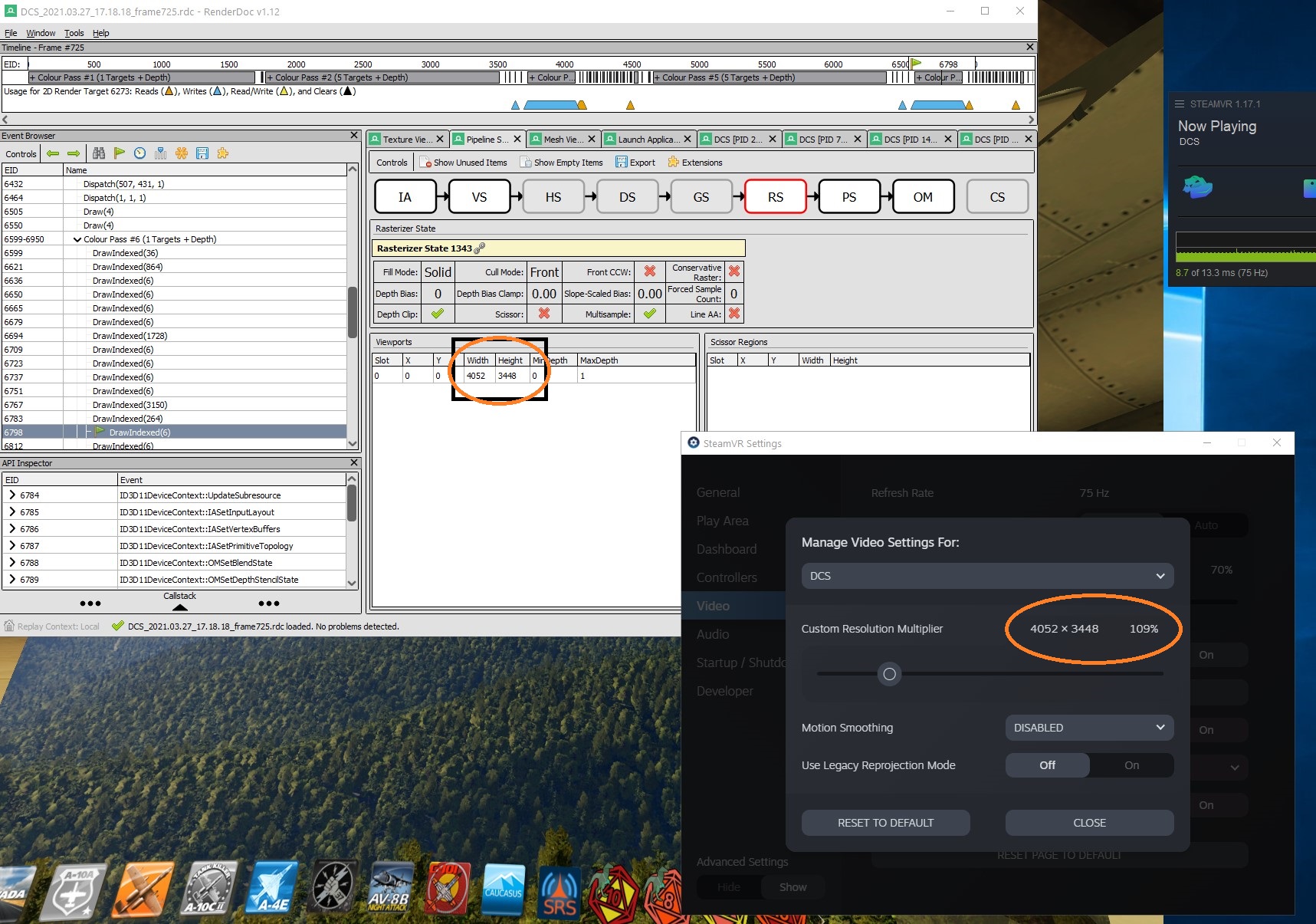Select Dispatch(507, 431, 1) event row
The height and width of the screenshot is (924, 1316).
174,184
